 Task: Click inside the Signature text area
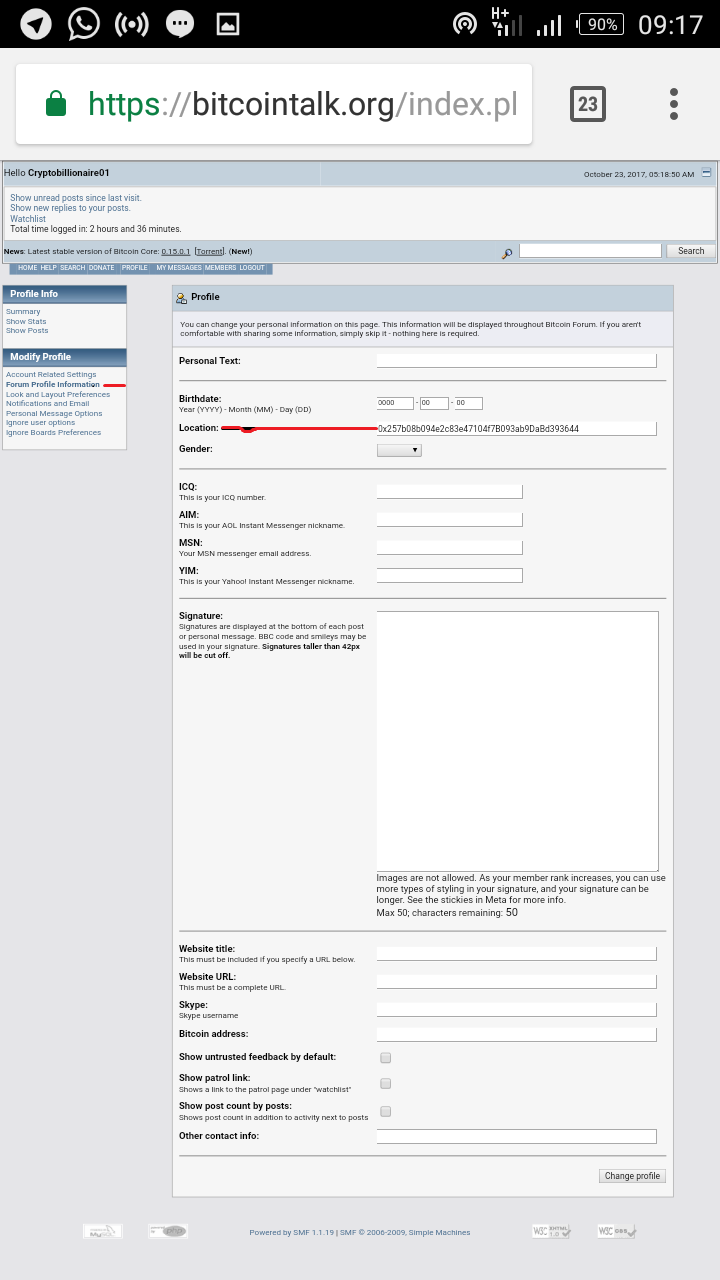(518, 741)
